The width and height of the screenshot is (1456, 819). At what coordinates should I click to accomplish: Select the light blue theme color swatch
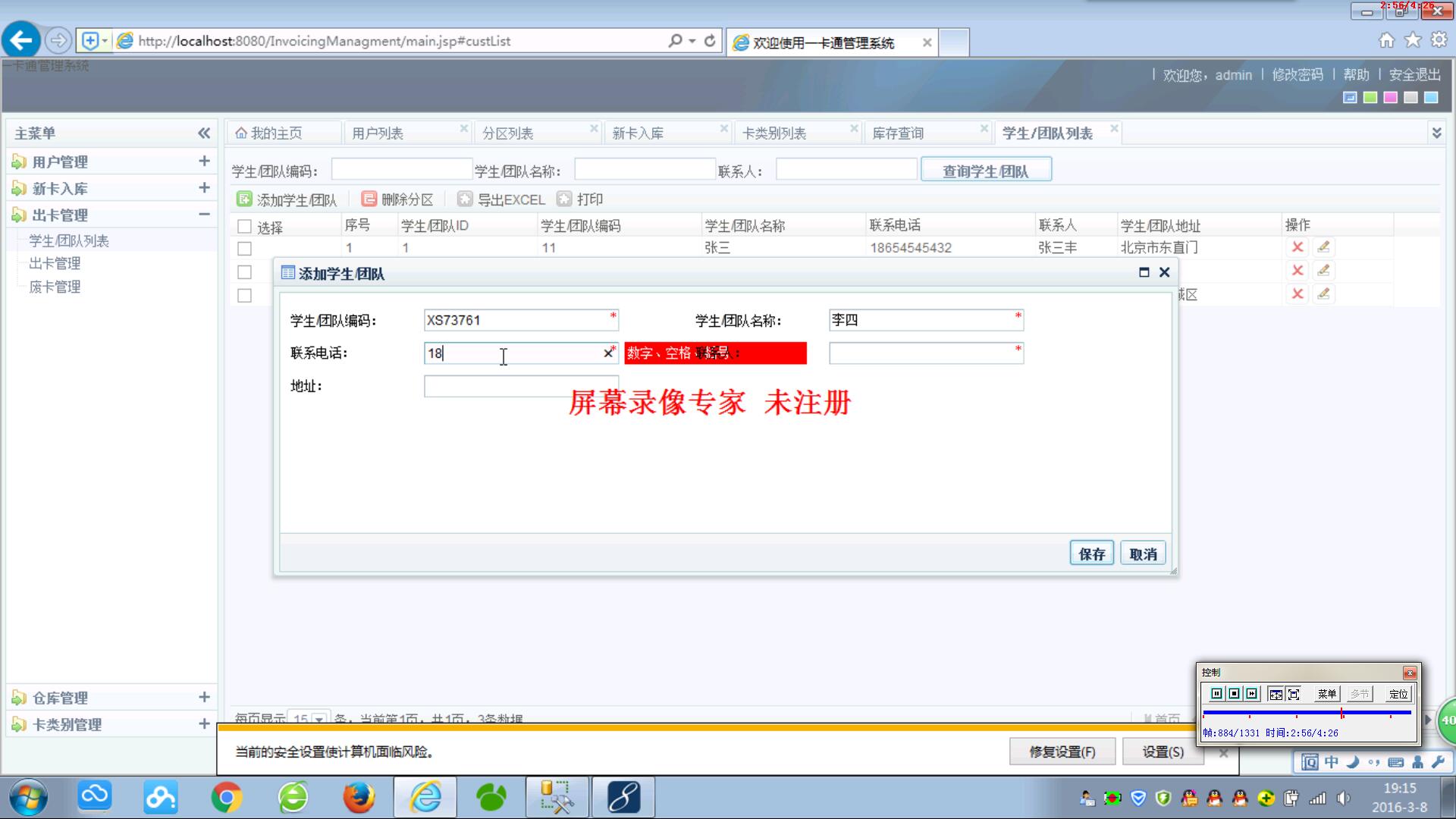(x=1431, y=97)
